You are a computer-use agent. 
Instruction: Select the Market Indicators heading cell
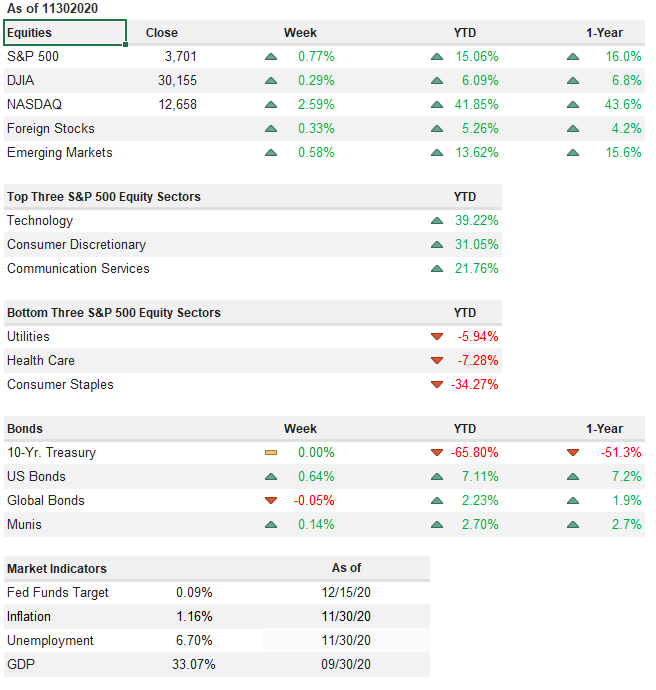[57, 569]
